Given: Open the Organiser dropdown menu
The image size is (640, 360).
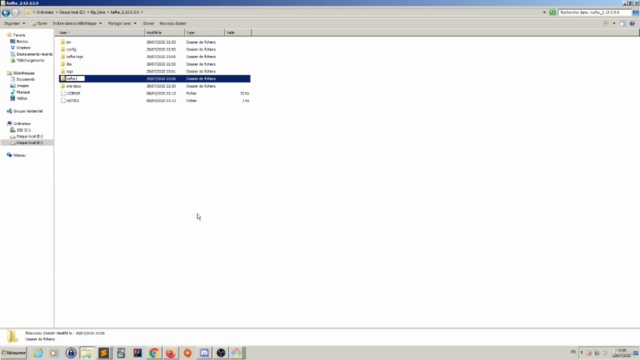Looking at the screenshot, I should (x=15, y=24).
